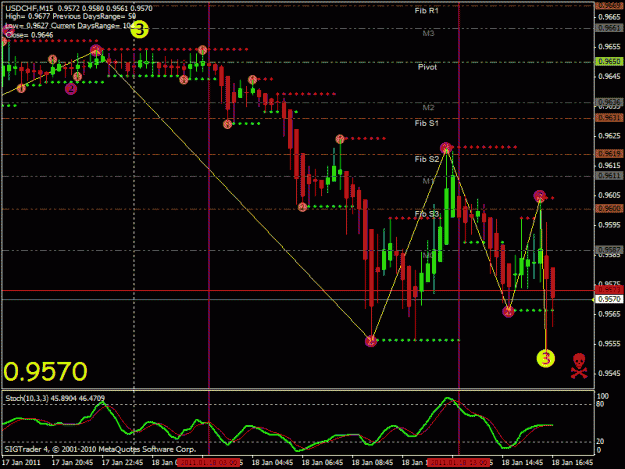Click yellow circle 3 near Current DaysRange text

(140, 29)
